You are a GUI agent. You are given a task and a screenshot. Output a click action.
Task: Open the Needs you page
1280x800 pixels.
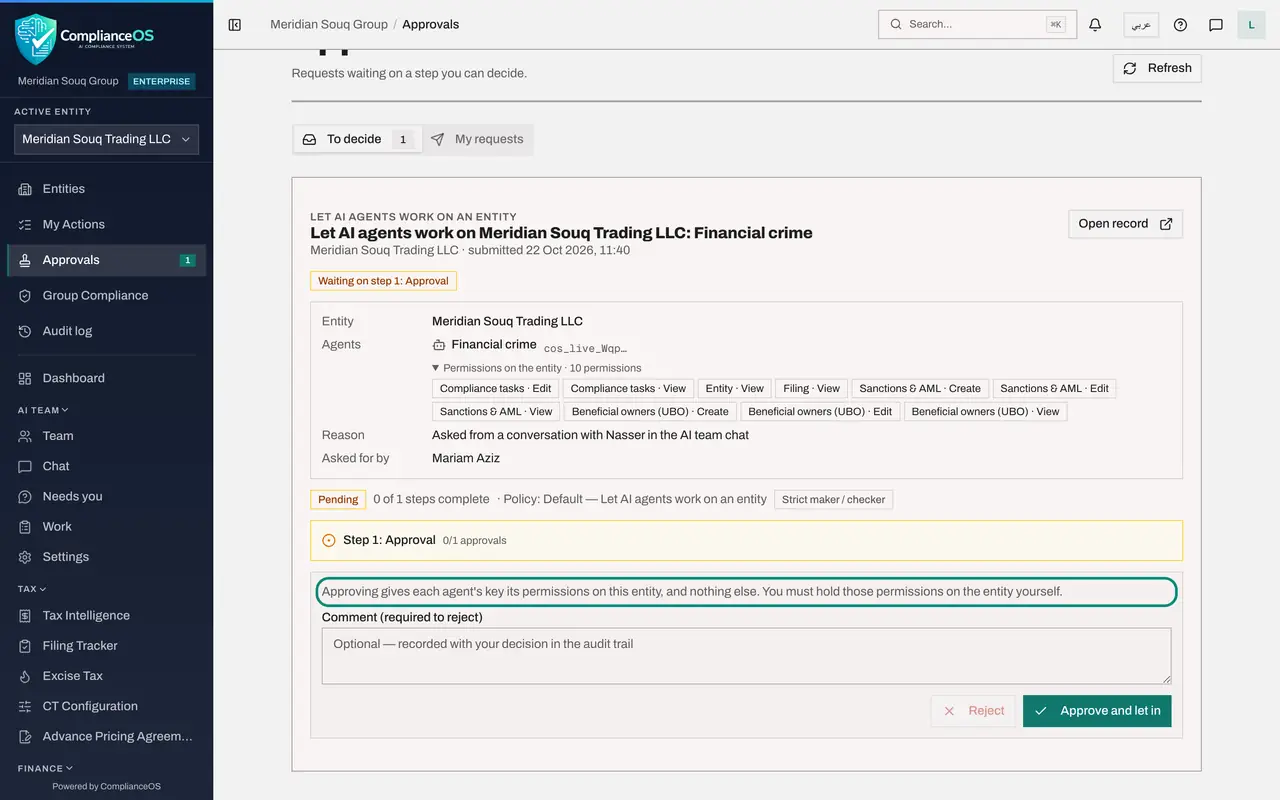[106, 496]
